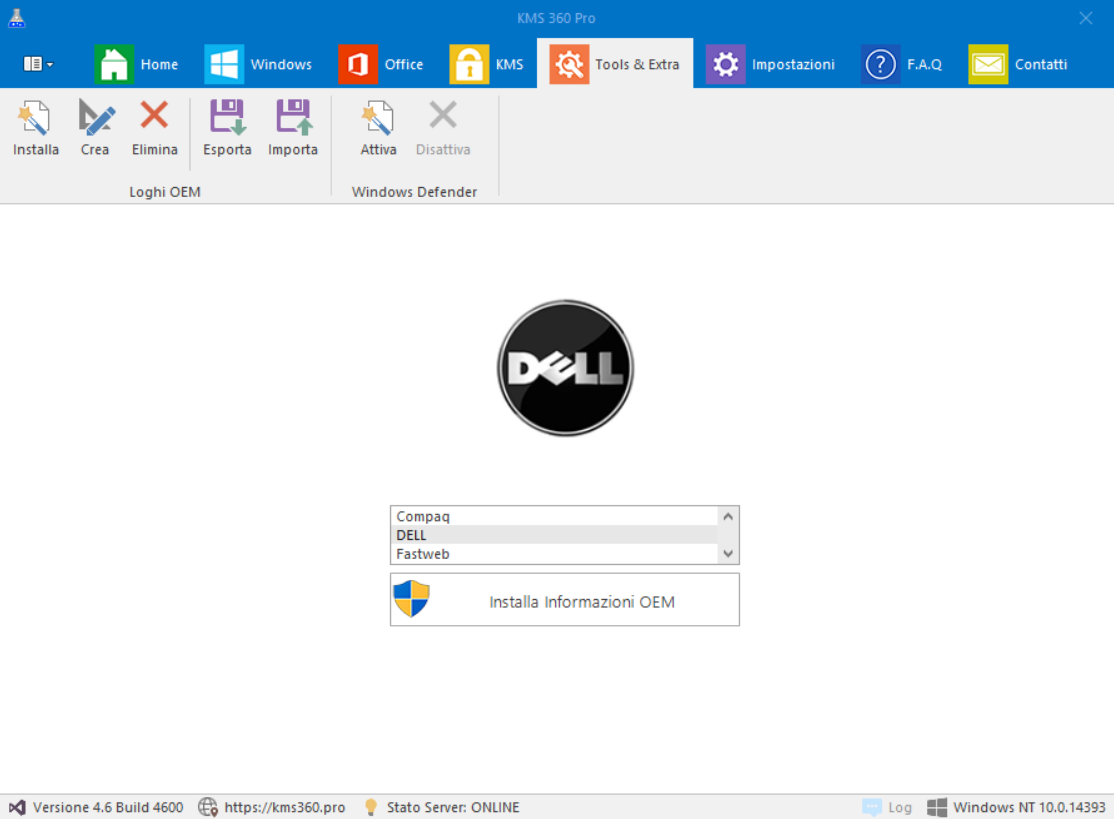Click the globe icon in status bar
This screenshot has height=819, width=1114.
207,807
